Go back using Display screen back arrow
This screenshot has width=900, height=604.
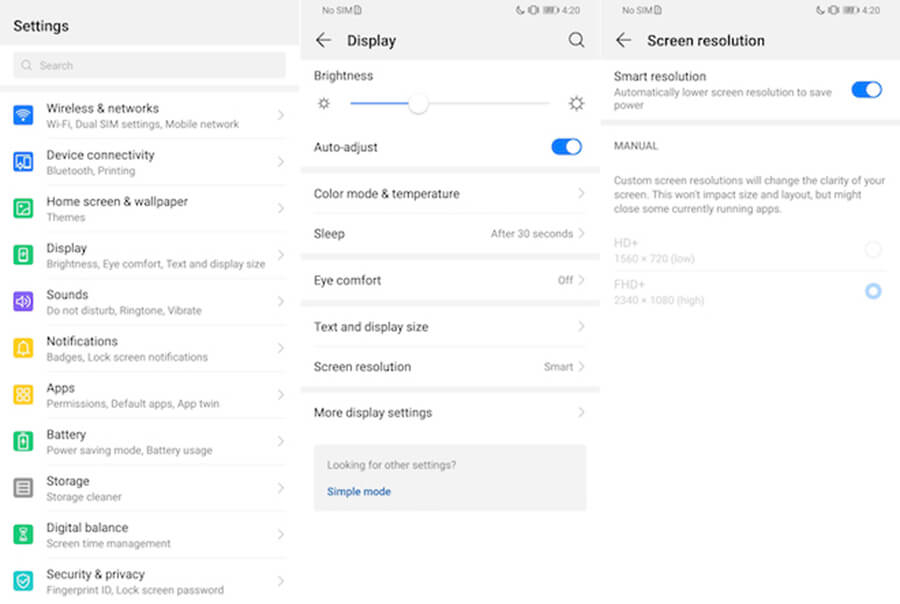323,40
